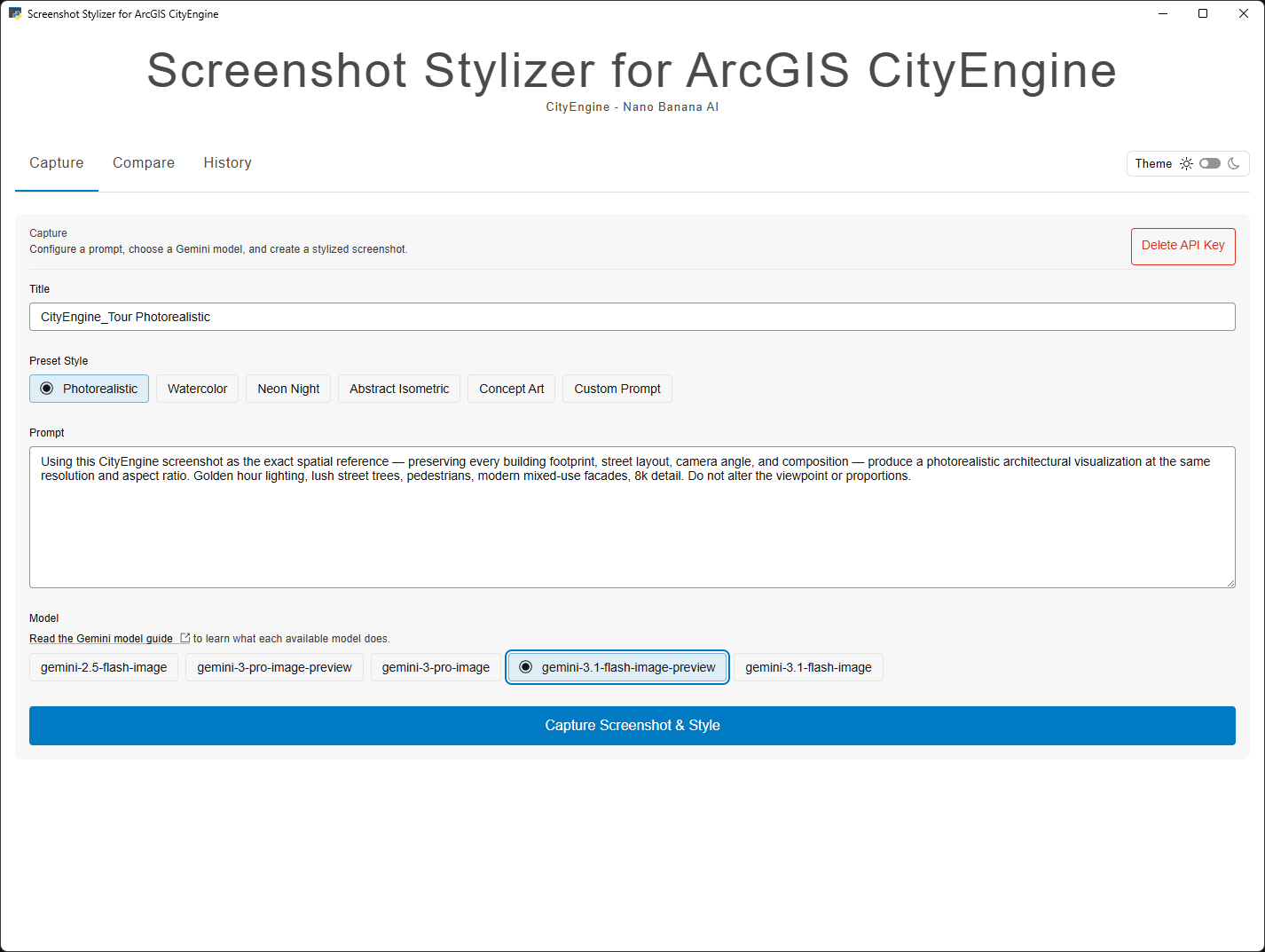Choose the Watercolor preset style

[x=197, y=389]
